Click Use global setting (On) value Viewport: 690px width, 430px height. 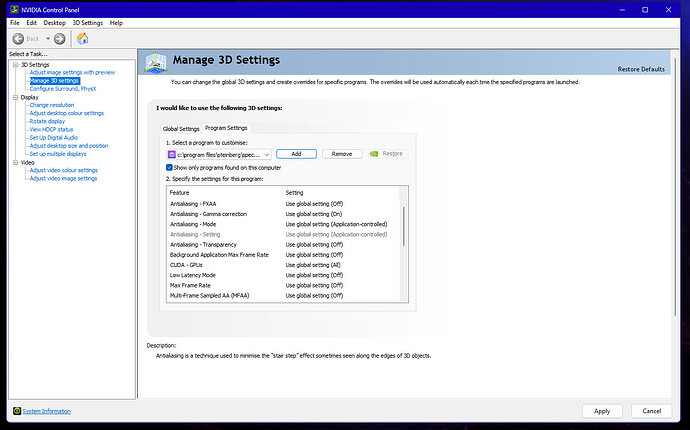pyautogui.click(x=314, y=214)
